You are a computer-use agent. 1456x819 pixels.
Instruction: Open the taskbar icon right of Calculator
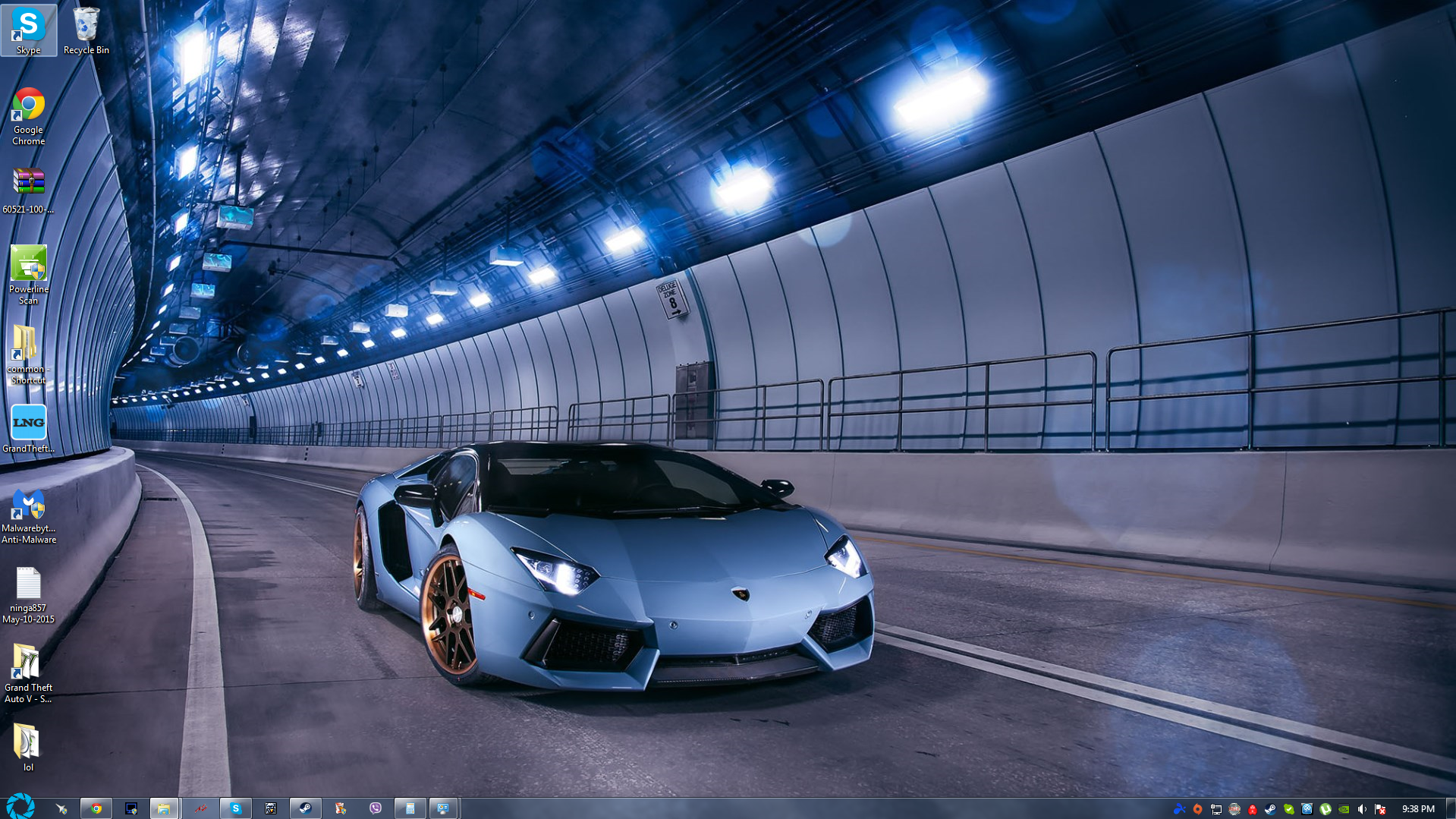tap(443, 808)
